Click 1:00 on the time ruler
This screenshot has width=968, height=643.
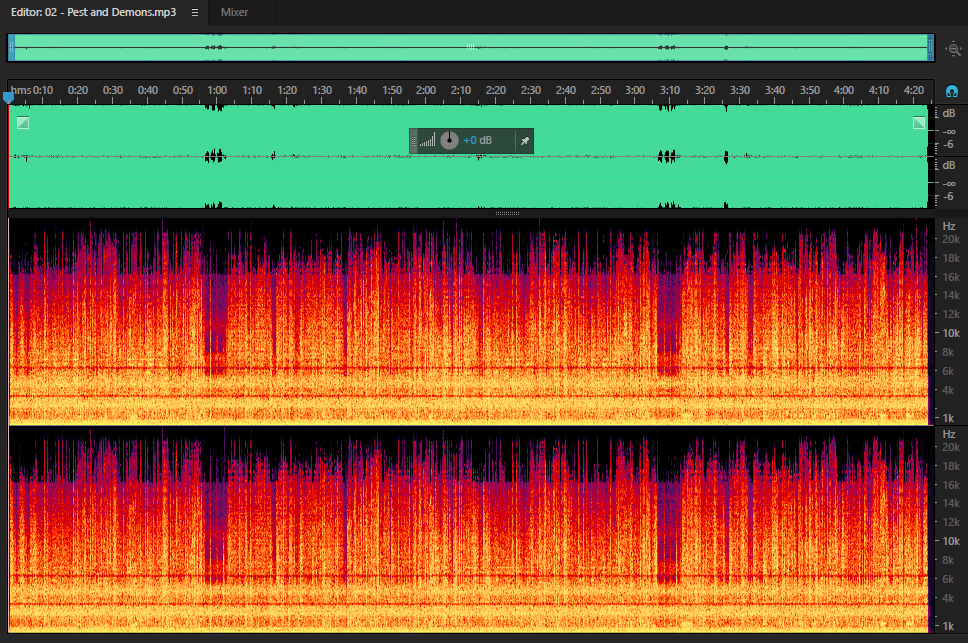point(217,90)
